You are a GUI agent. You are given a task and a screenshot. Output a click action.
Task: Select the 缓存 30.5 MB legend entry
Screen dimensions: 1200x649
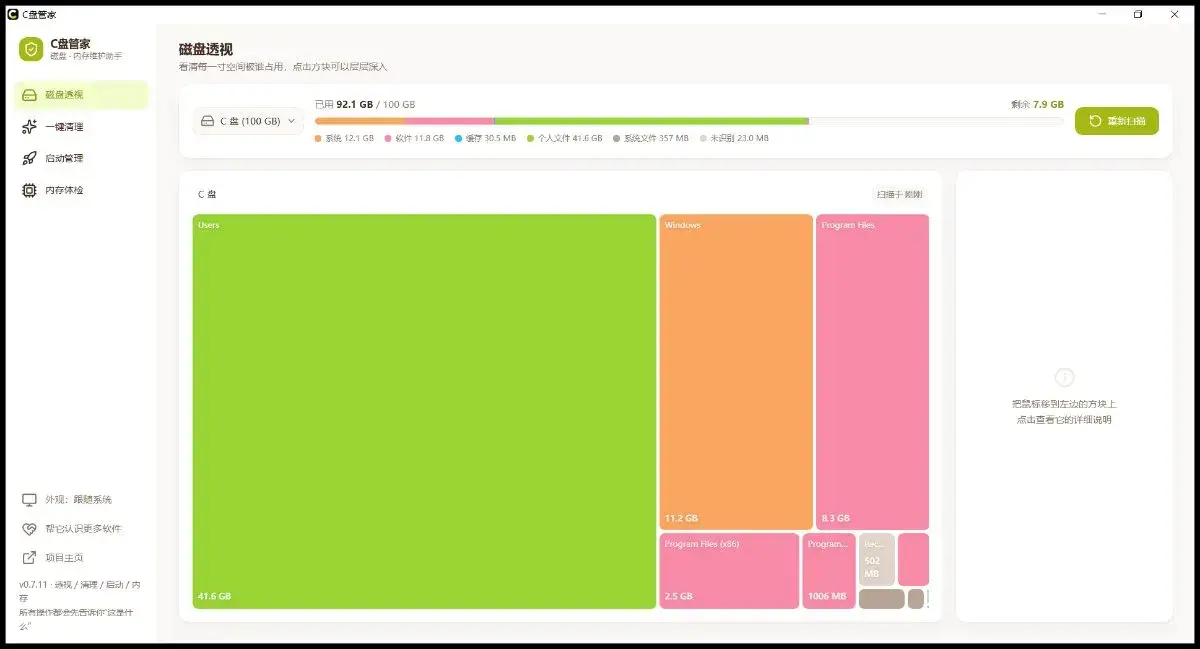click(485, 138)
